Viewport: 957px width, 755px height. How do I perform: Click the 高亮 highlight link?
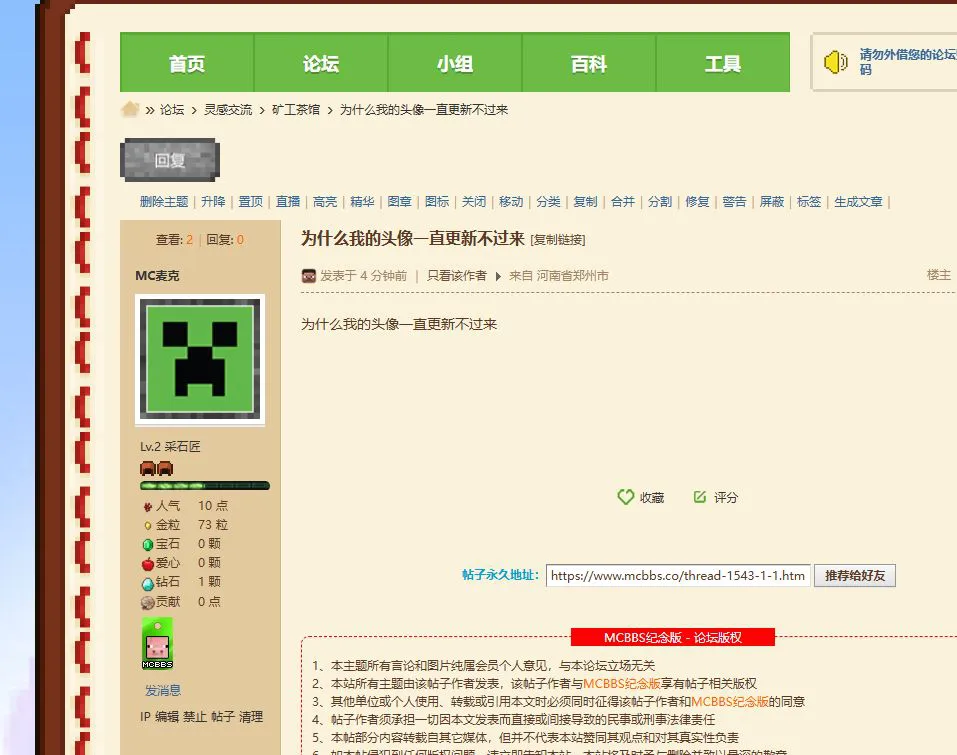[325, 201]
